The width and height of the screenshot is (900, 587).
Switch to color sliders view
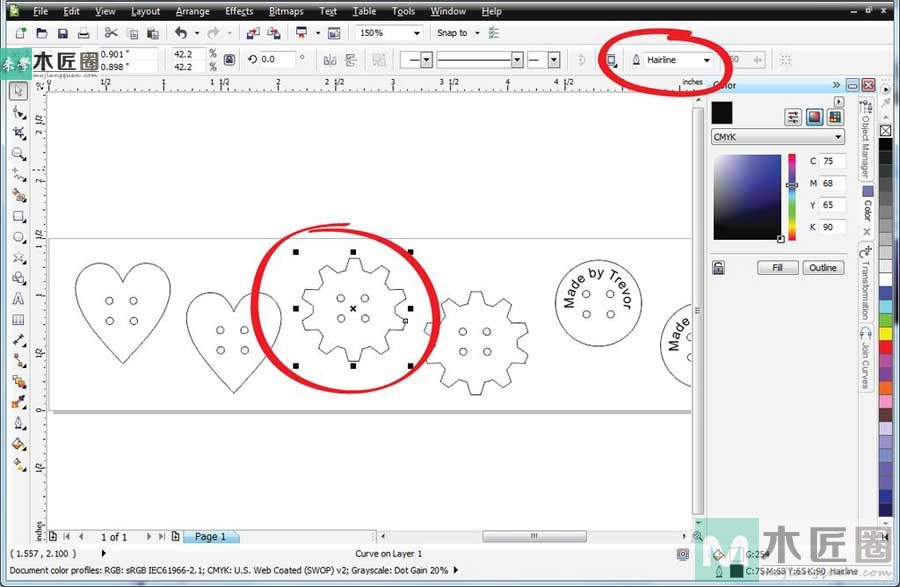[793, 116]
